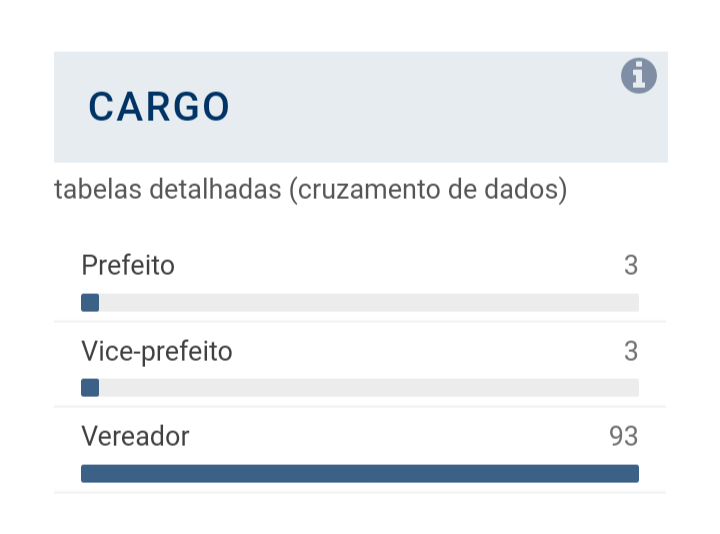
Task: Click the grey empty portion of Prefeito bar
Action: point(369,303)
